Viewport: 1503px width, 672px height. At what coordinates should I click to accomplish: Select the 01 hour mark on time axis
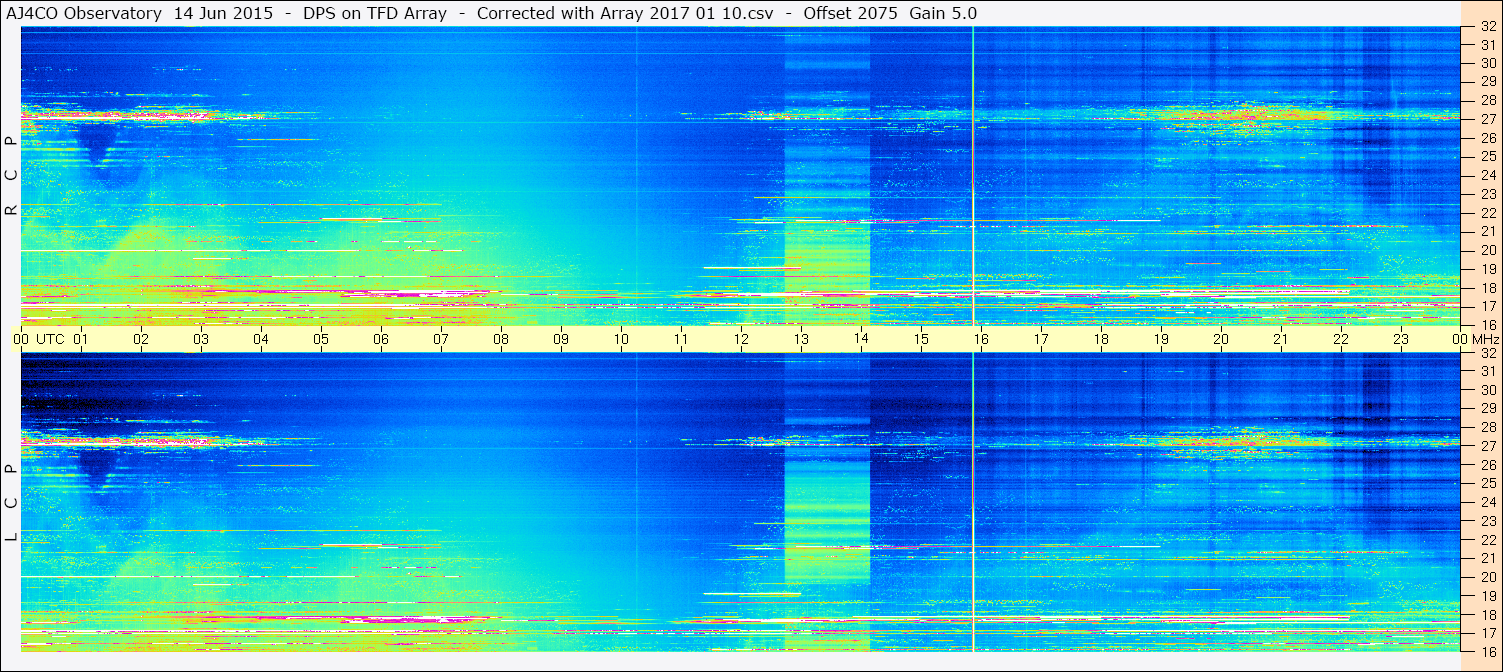(x=81, y=339)
